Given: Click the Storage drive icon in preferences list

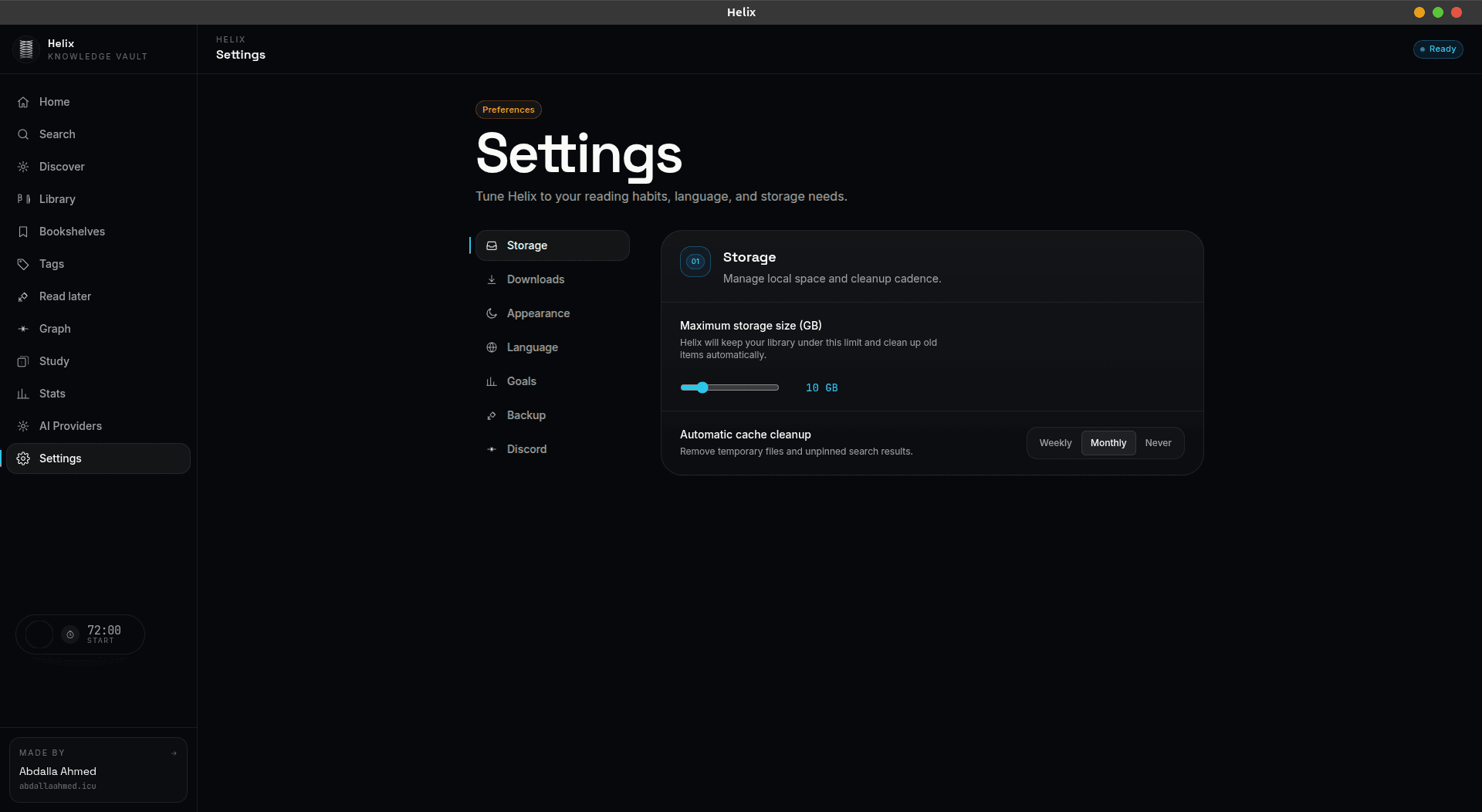Looking at the screenshot, I should (x=492, y=245).
